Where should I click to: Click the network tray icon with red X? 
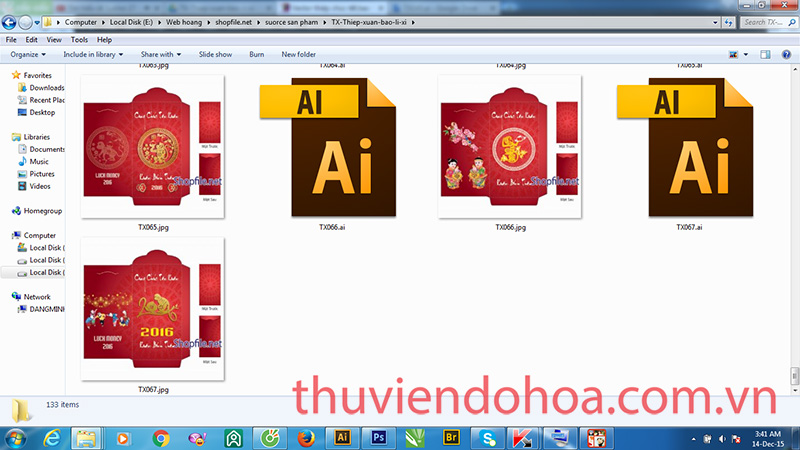pyautogui.click(x=736, y=439)
